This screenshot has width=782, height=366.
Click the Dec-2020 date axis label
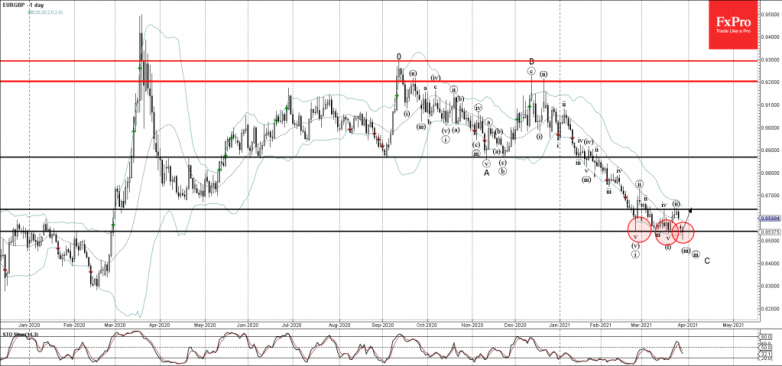pyautogui.click(x=515, y=324)
